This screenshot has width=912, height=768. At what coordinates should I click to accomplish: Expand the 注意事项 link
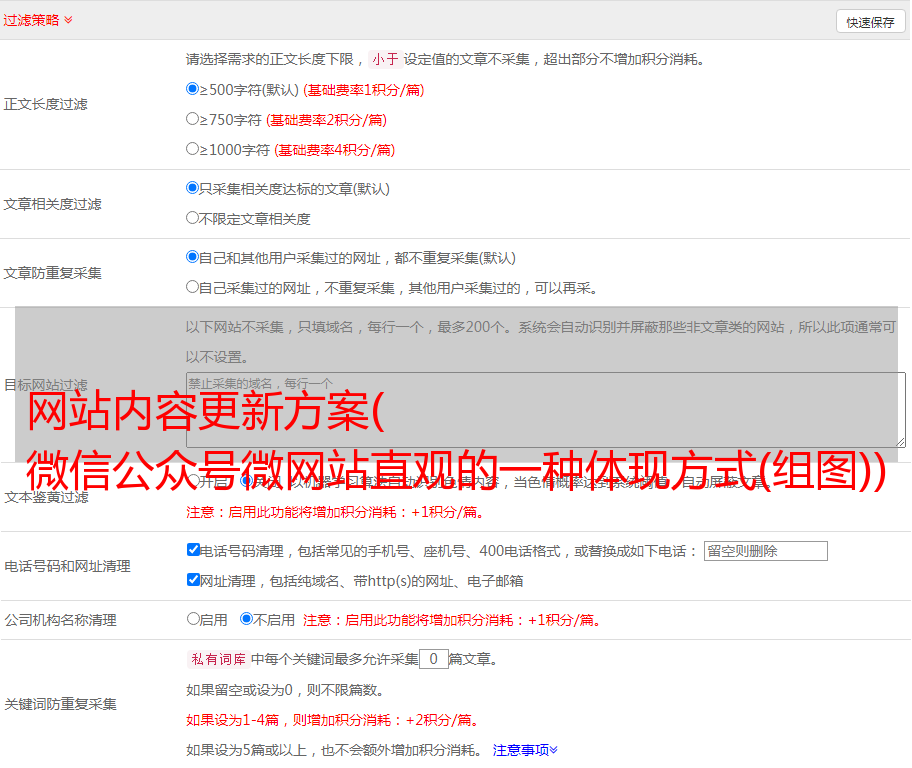524,749
